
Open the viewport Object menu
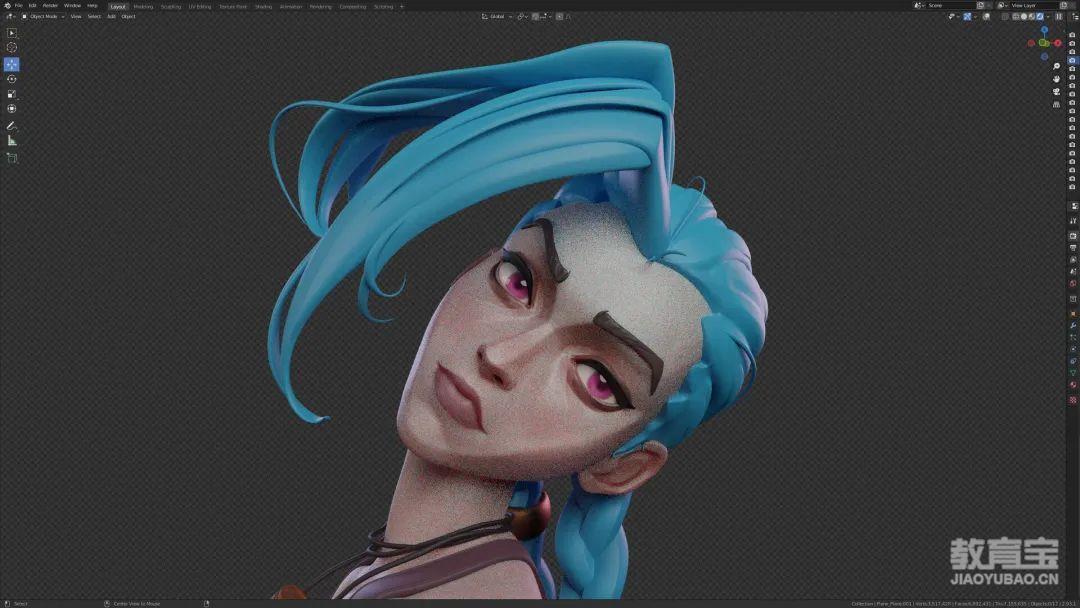coord(128,17)
